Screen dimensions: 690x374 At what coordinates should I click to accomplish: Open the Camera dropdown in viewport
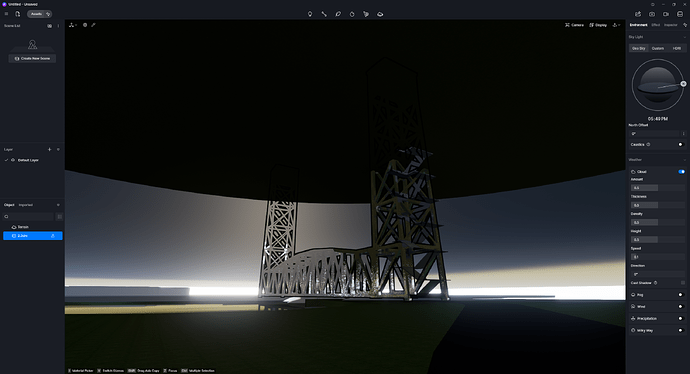point(574,25)
